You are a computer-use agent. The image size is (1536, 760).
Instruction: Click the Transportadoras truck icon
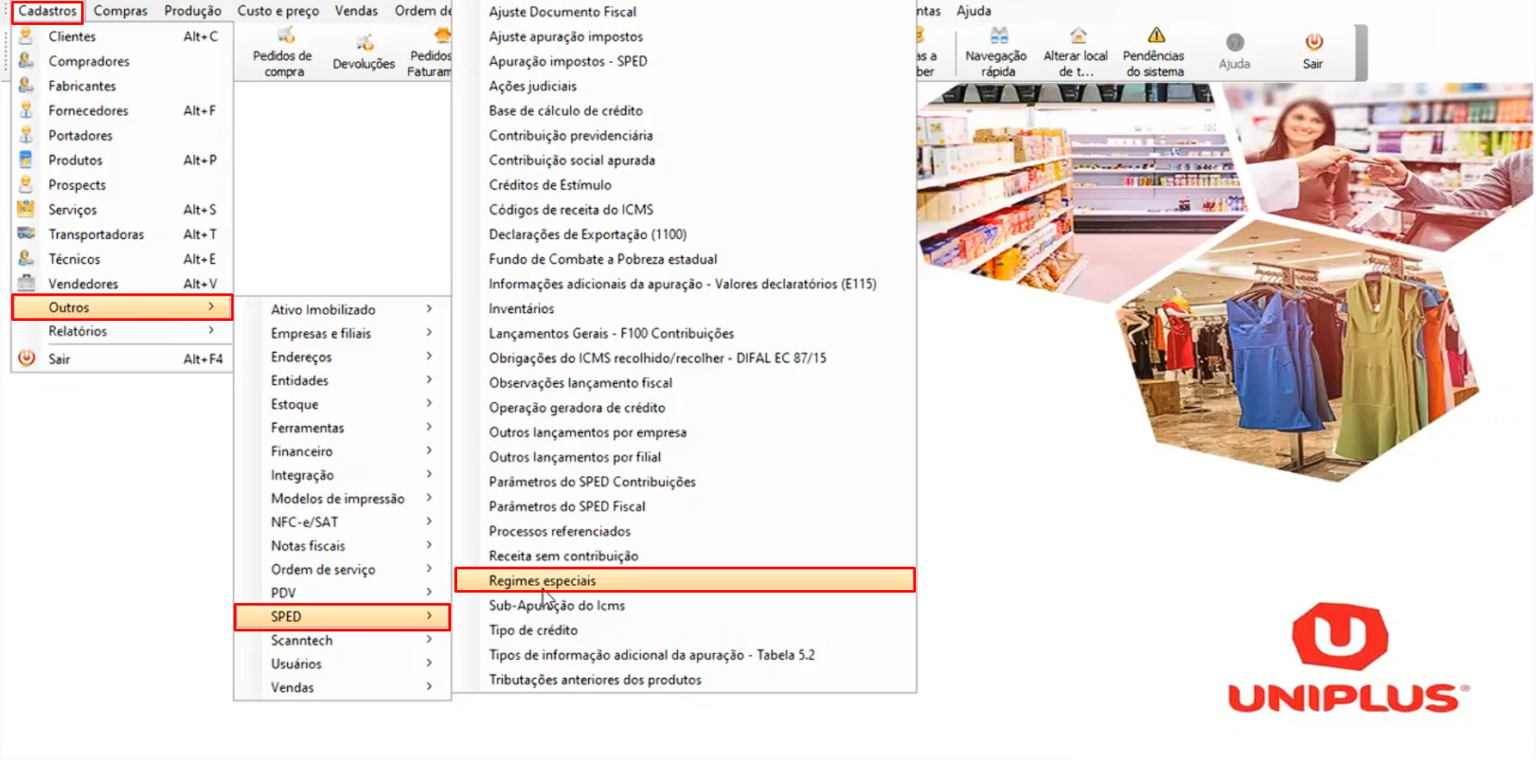[26, 234]
